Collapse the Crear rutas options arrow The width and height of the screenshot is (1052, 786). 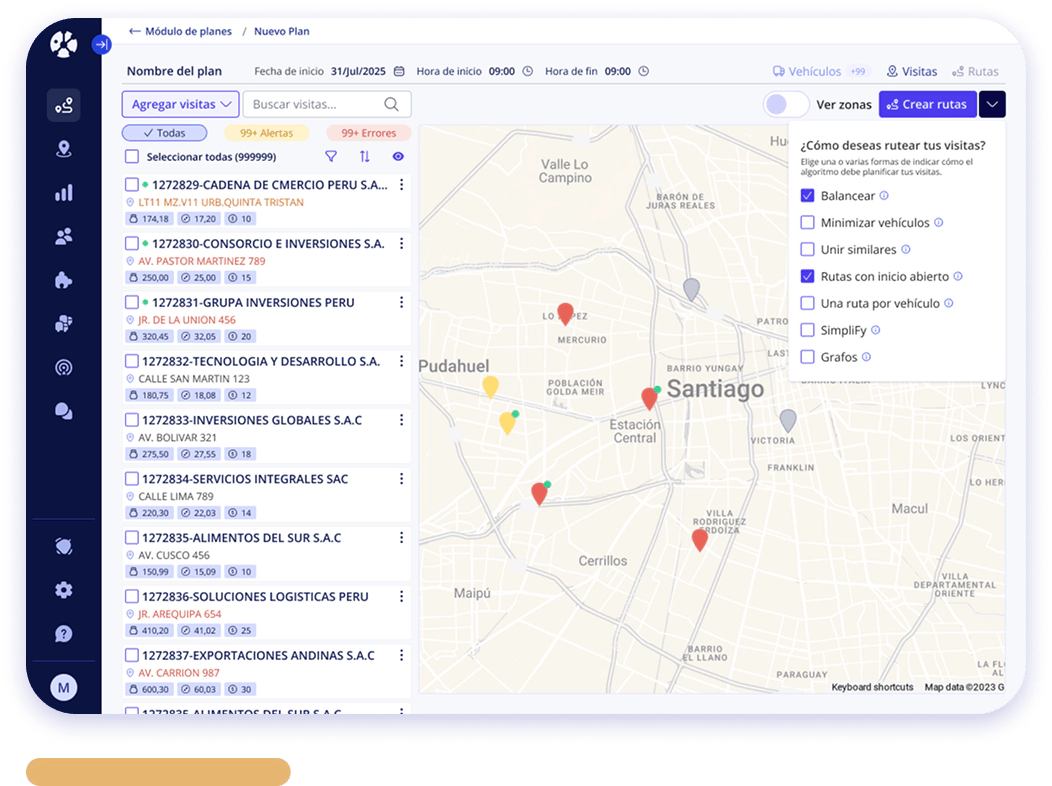(992, 104)
